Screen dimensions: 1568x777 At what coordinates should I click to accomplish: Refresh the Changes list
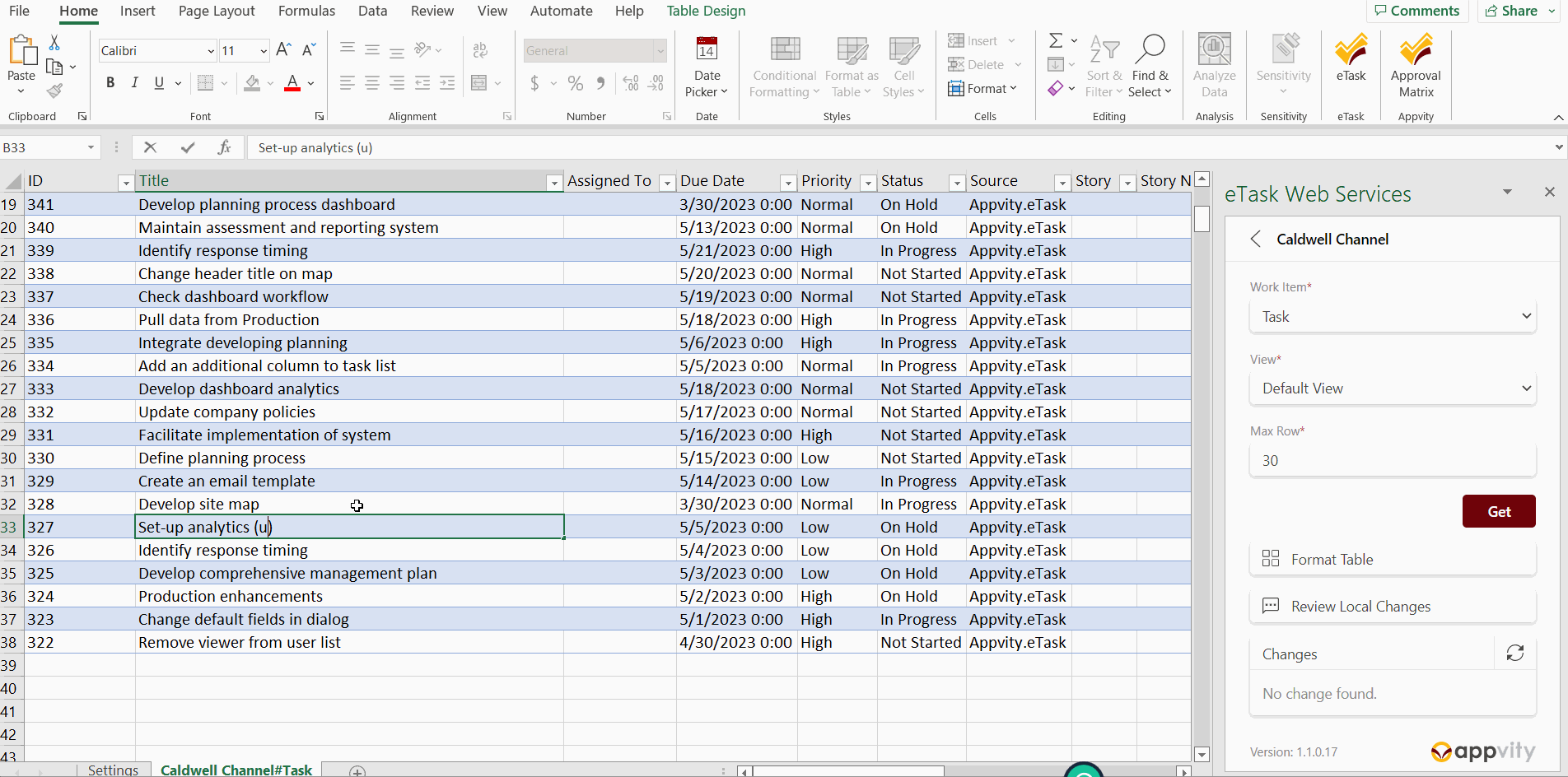coord(1514,653)
